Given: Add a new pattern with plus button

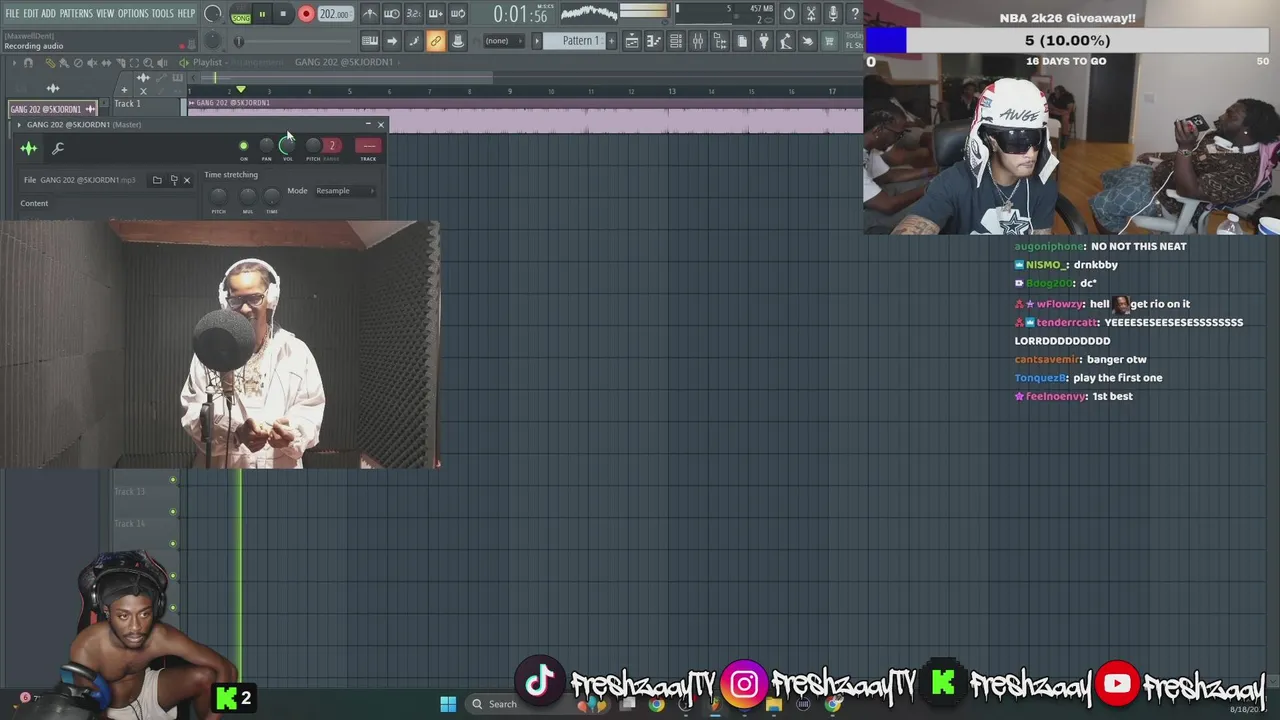Looking at the screenshot, I should tap(611, 41).
